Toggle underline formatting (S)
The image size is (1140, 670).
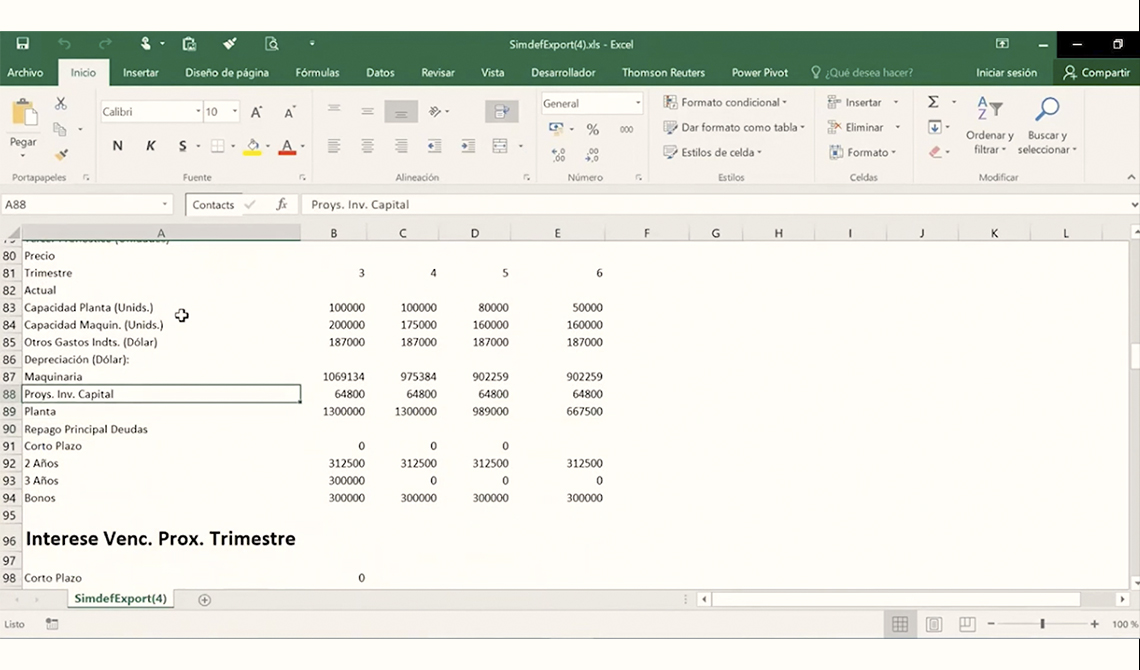(182, 146)
